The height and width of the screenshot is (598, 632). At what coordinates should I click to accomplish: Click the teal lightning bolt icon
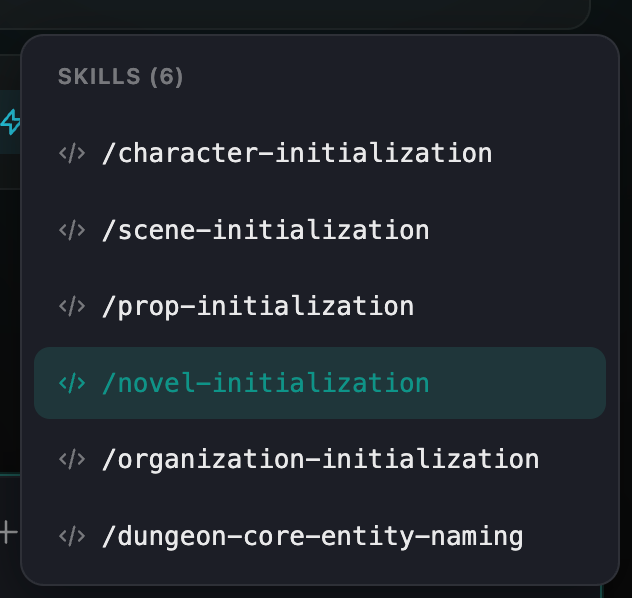click(x=11, y=123)
